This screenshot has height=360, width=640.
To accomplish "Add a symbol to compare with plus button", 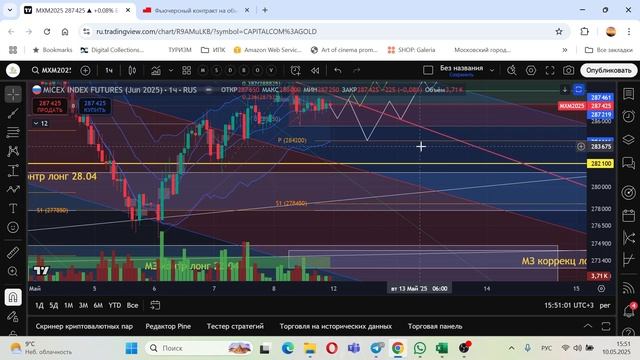I will tap(85, 70).
